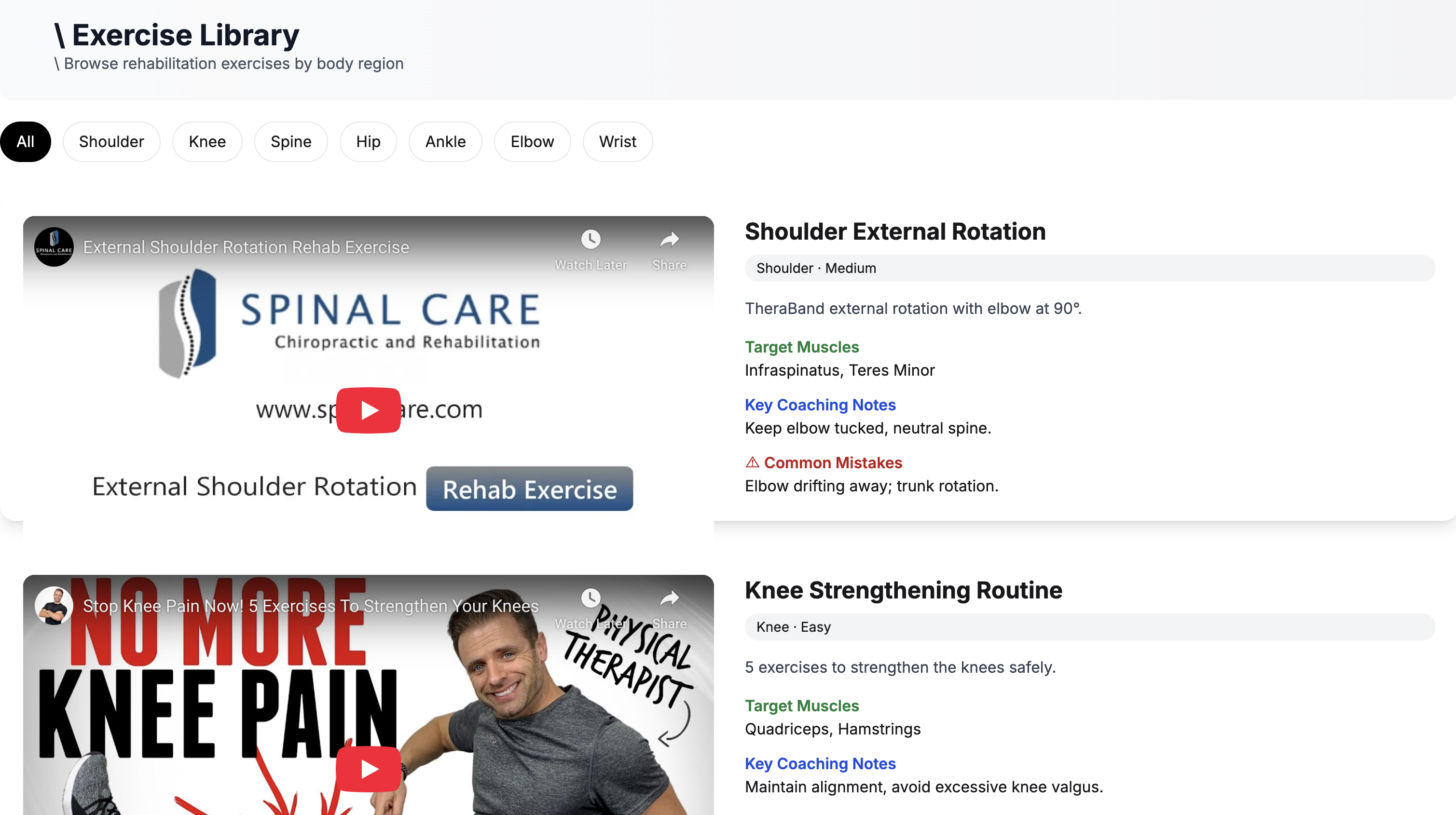Show only Spine exercises
This screenshot has height=815, width=1456.
(290, 142)
